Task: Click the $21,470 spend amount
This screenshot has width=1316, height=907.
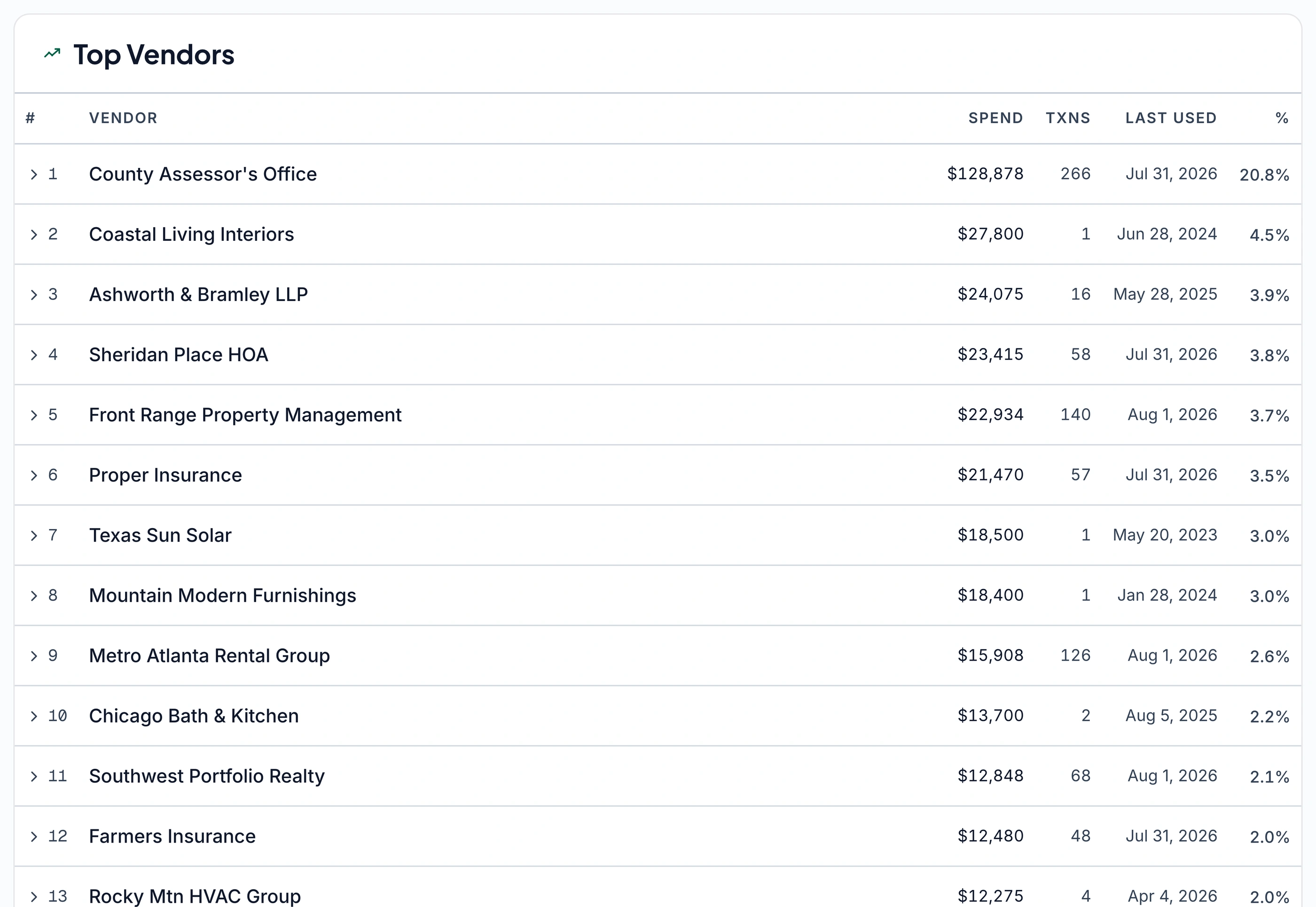Action: (x=991, y=475)
